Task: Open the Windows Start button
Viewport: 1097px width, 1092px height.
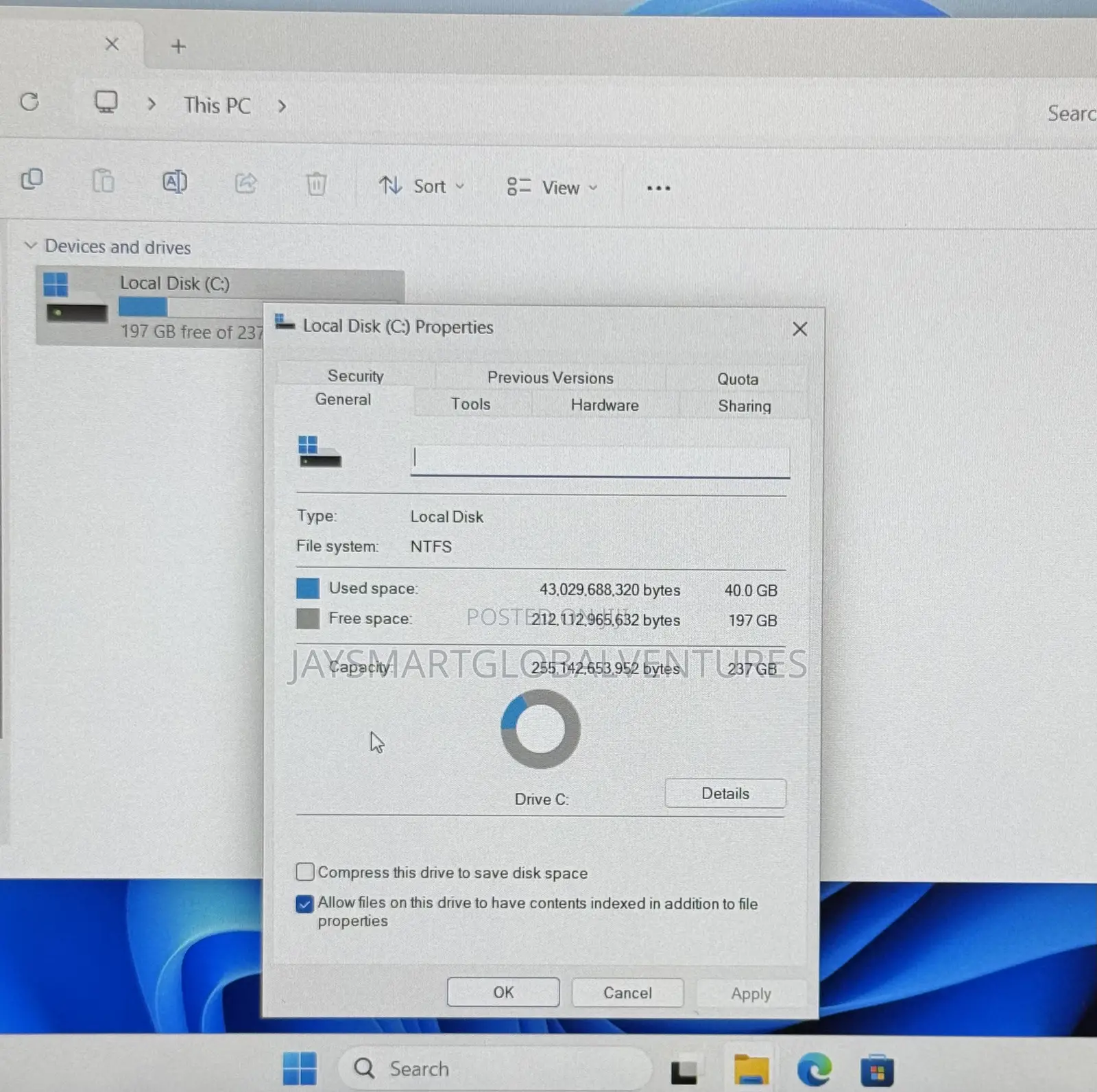Action: [300, 1068]
